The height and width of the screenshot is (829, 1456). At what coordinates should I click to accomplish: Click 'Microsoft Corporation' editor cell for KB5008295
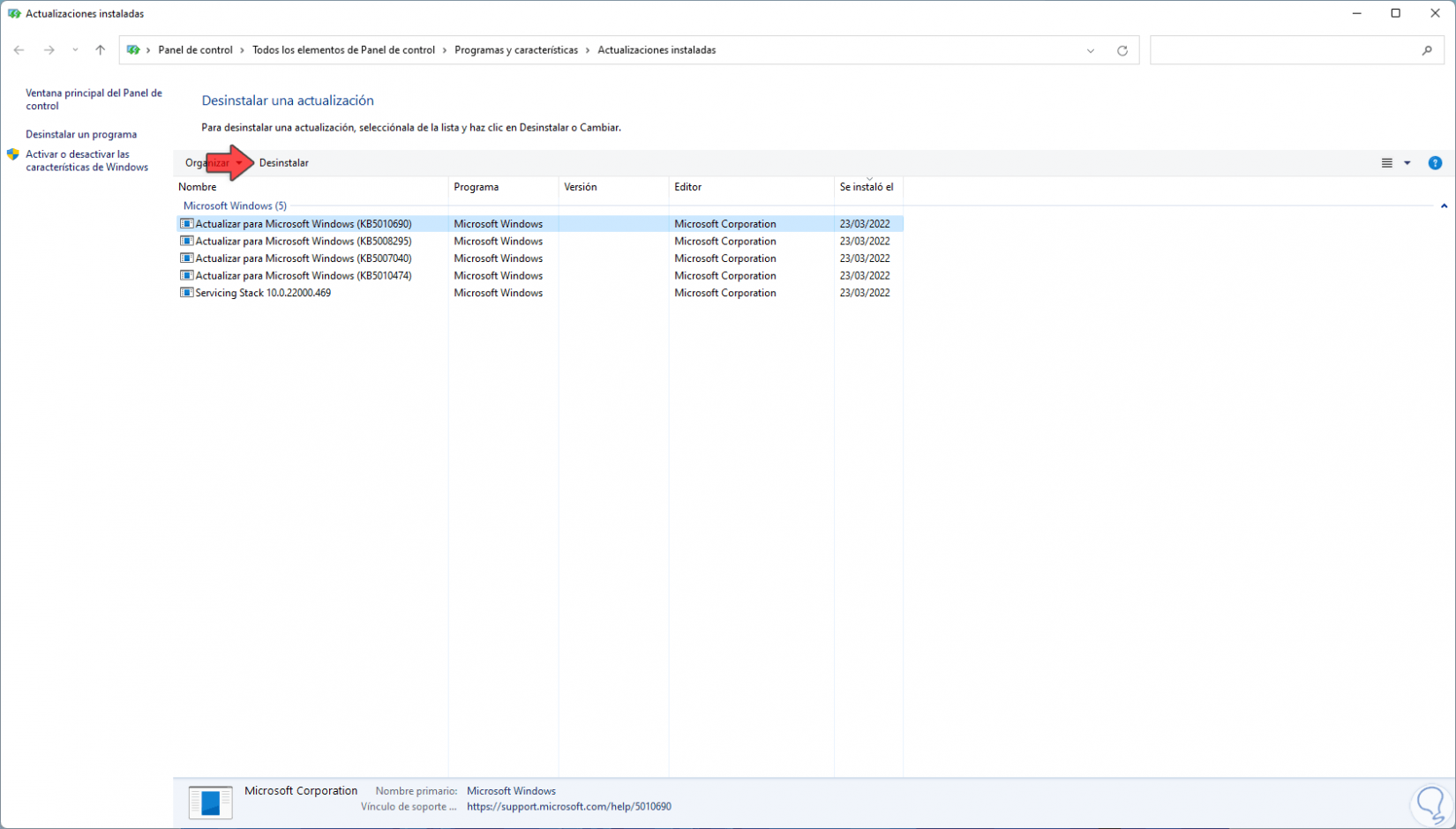725,242
